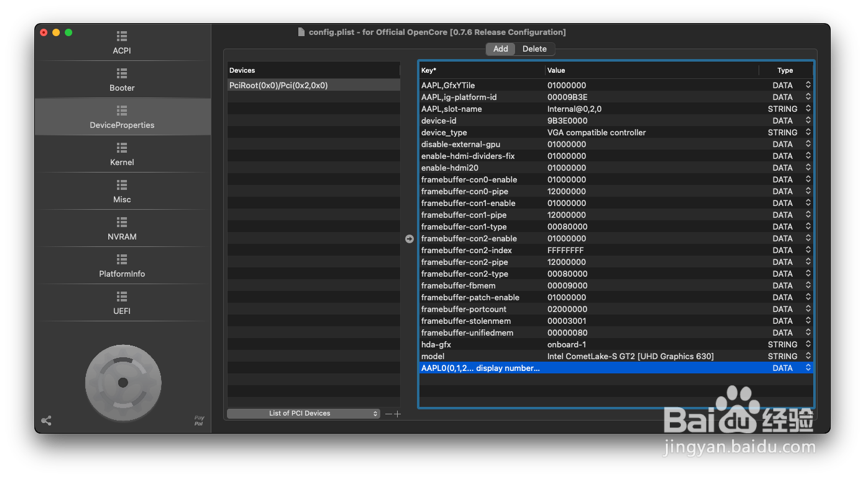This screenshot has height=477, width=864.
Task: Sort by the Value column header
Action: tap(651, 71)
